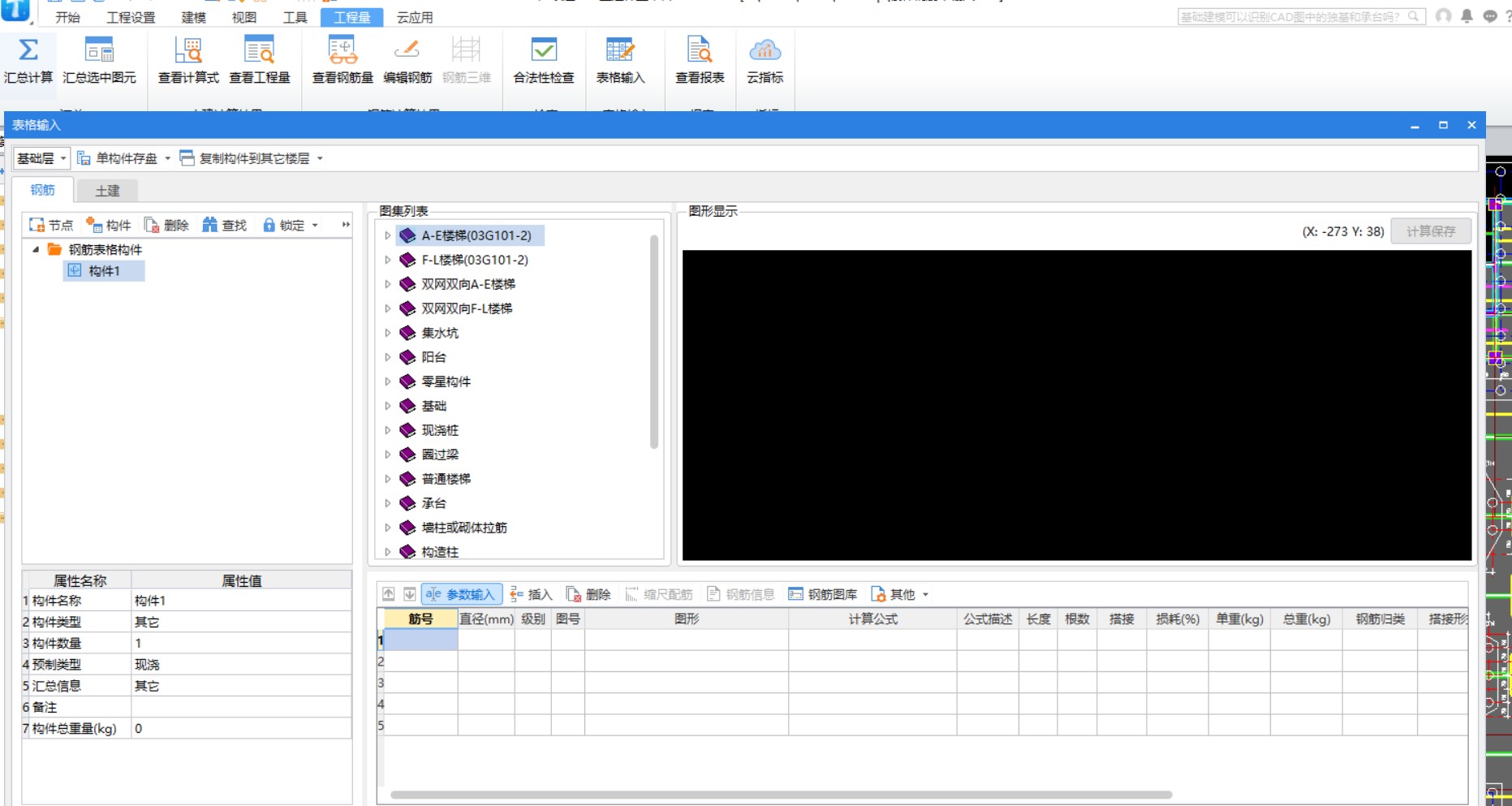Collapse the 钢筋表格构件 tree node
1512x806 pixels.
36,249
